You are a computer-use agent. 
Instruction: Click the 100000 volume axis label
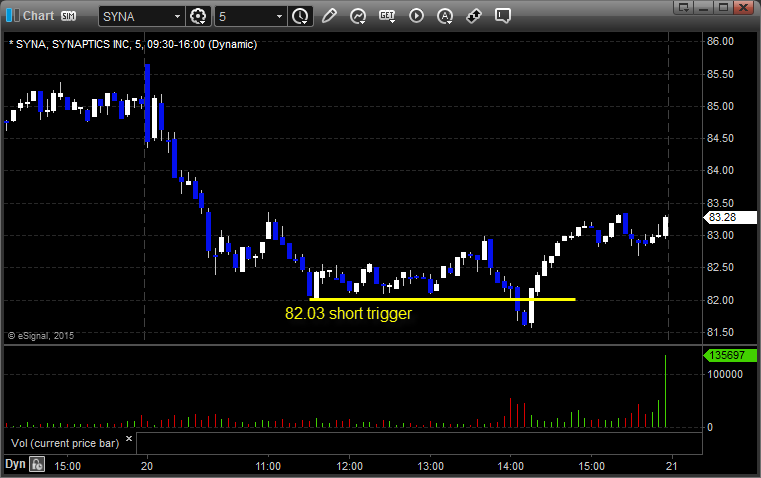725,374
